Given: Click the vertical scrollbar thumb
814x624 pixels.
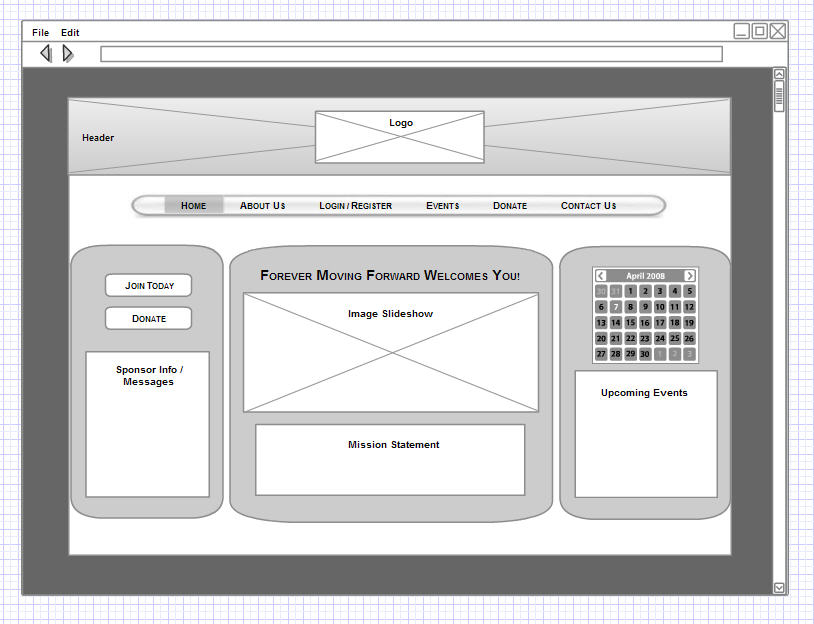Looking at the screenshot, I should 779,96.
